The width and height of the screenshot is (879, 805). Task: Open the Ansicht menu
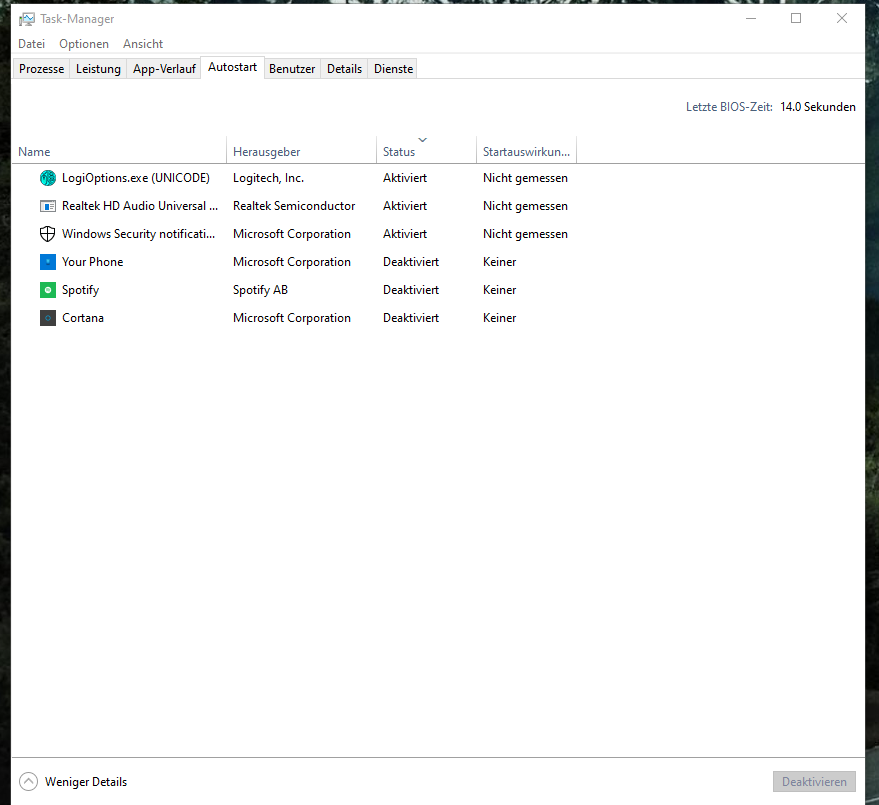click(143, 44)
